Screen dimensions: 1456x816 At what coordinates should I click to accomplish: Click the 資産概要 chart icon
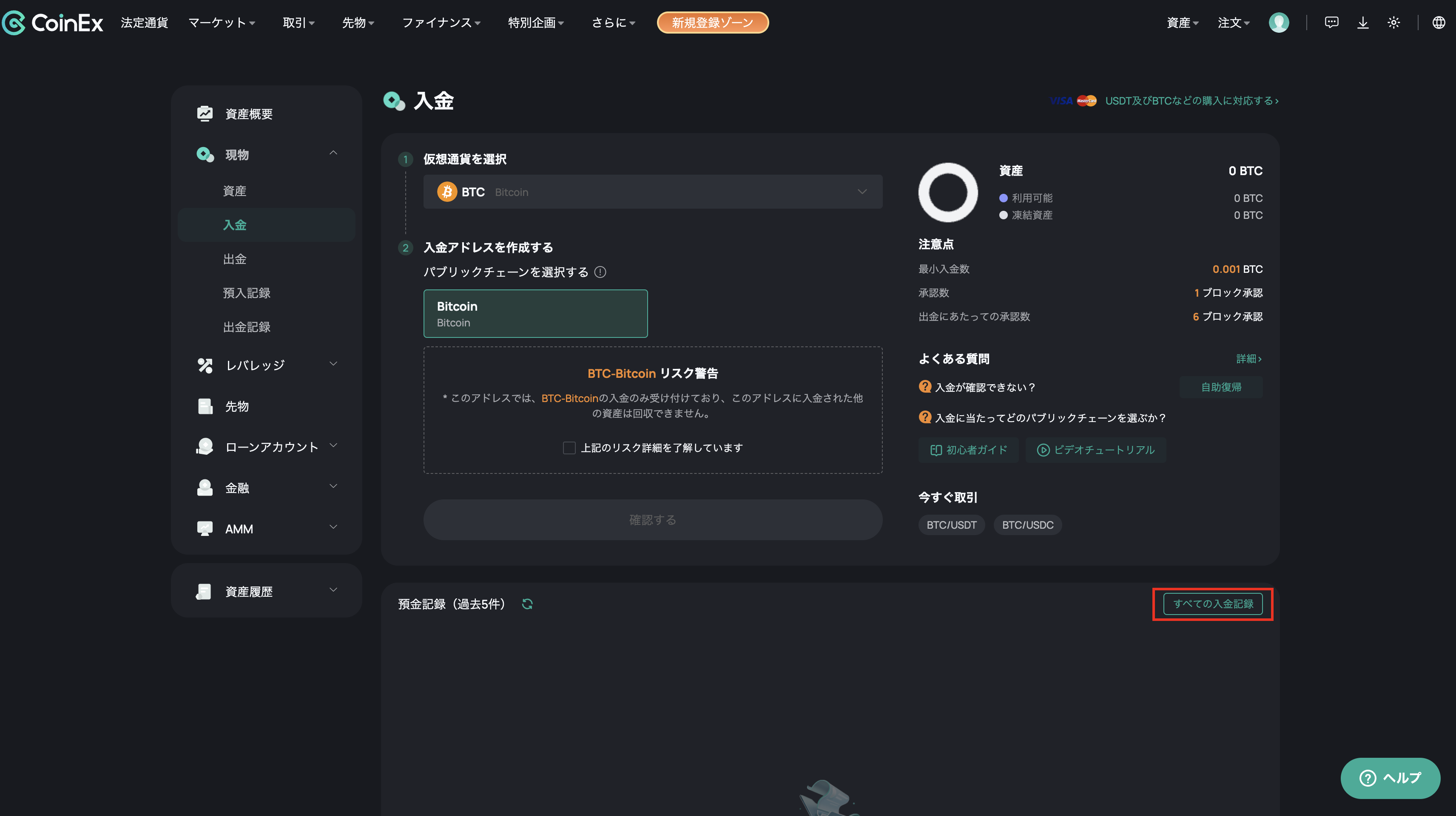[x=205, y=113]
